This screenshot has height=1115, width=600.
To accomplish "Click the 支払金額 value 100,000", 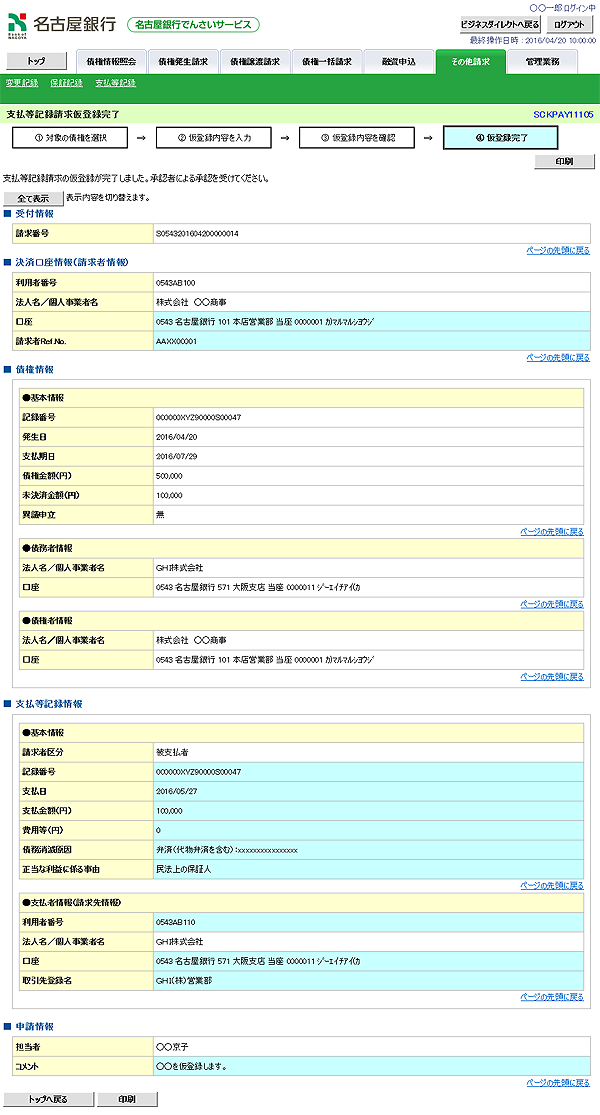I will click(169, 811).
